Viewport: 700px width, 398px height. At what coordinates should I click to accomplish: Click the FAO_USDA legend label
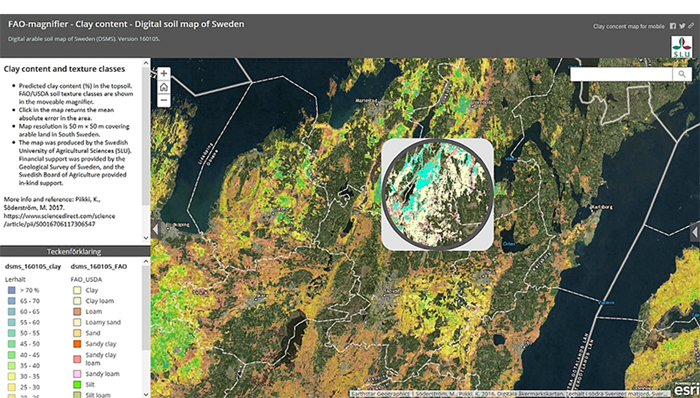pyautogui.click(x=87, y=279)
